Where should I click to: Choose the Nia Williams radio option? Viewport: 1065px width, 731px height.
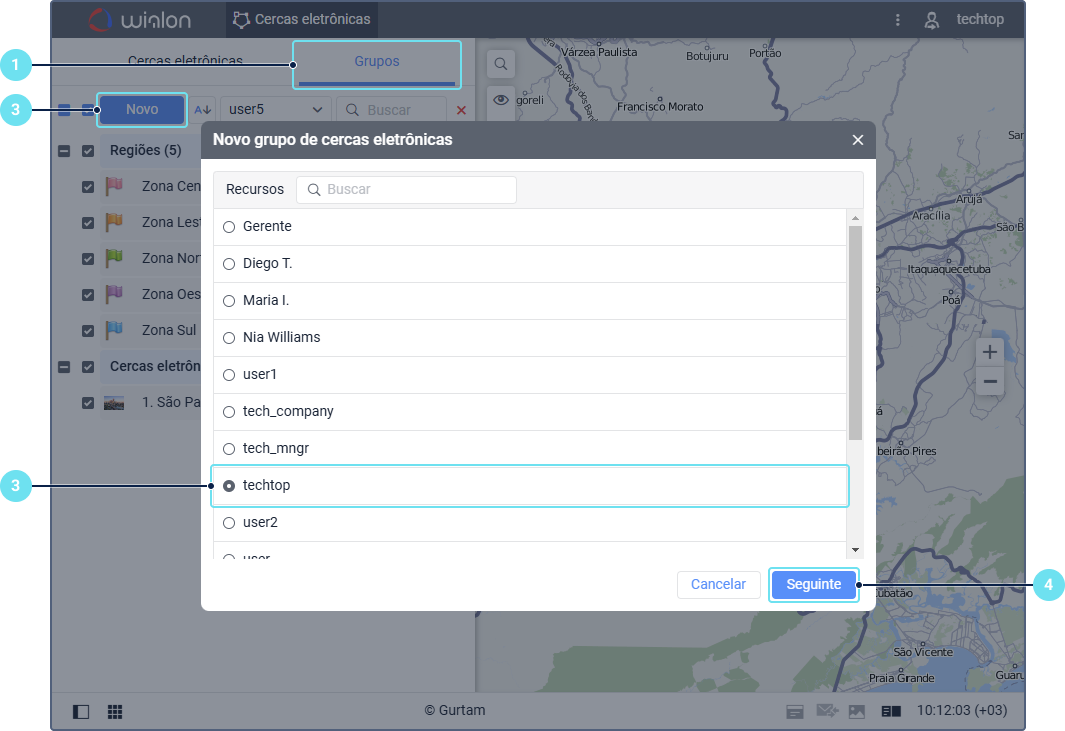[x=229, y=338]
